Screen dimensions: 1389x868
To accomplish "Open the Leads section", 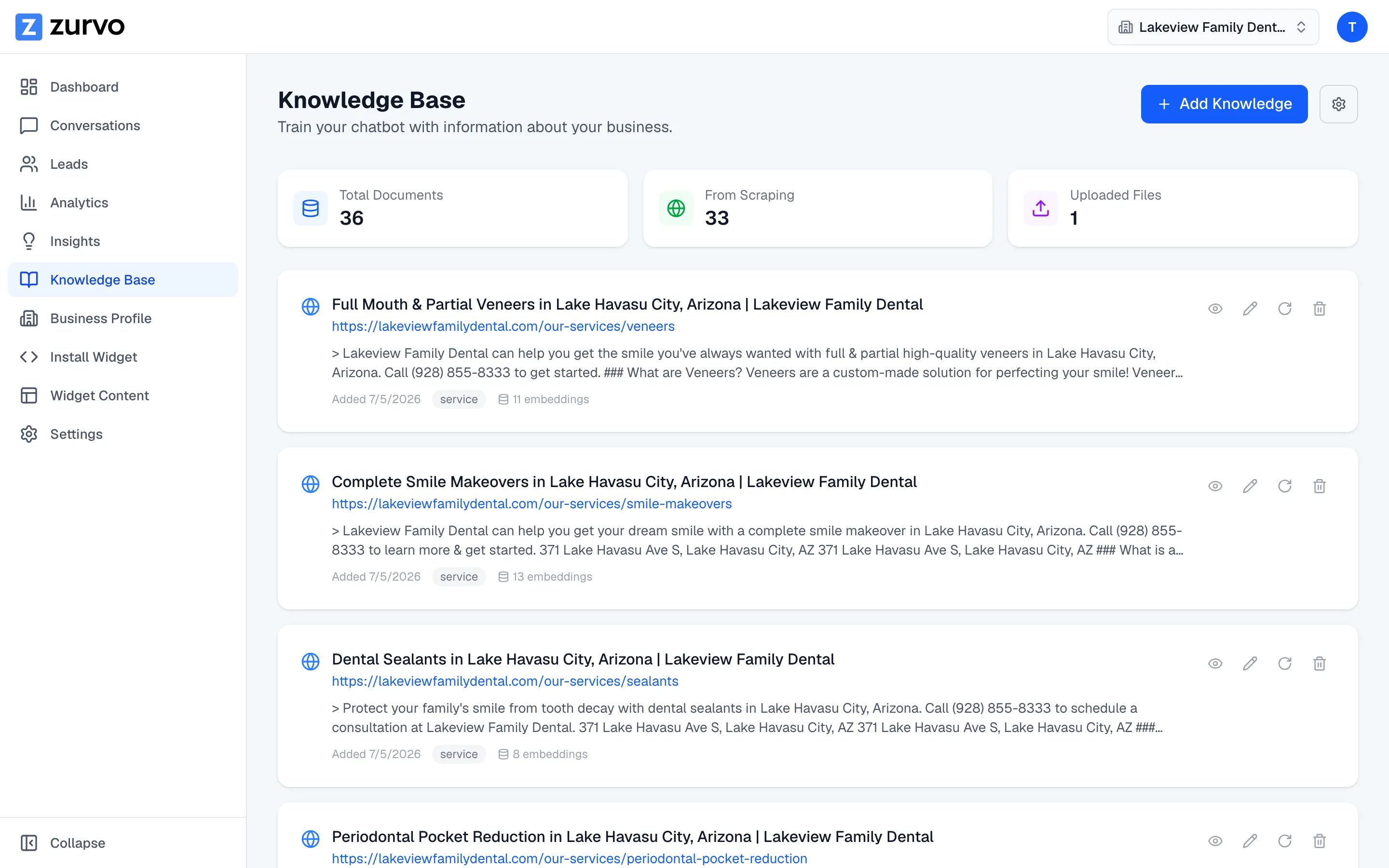I will (x=123, y=163).
